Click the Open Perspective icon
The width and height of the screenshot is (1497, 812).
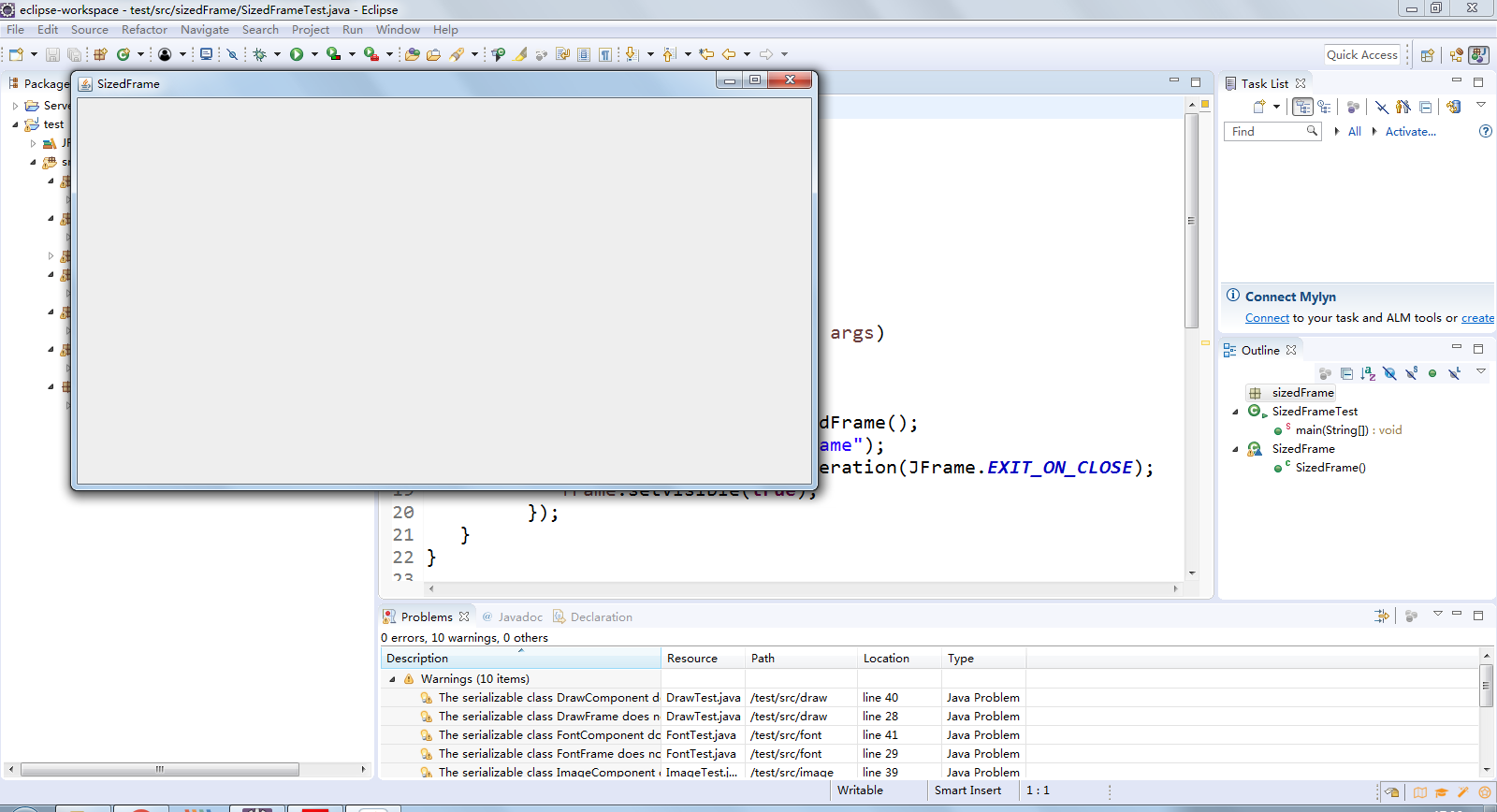[1427, 55]
